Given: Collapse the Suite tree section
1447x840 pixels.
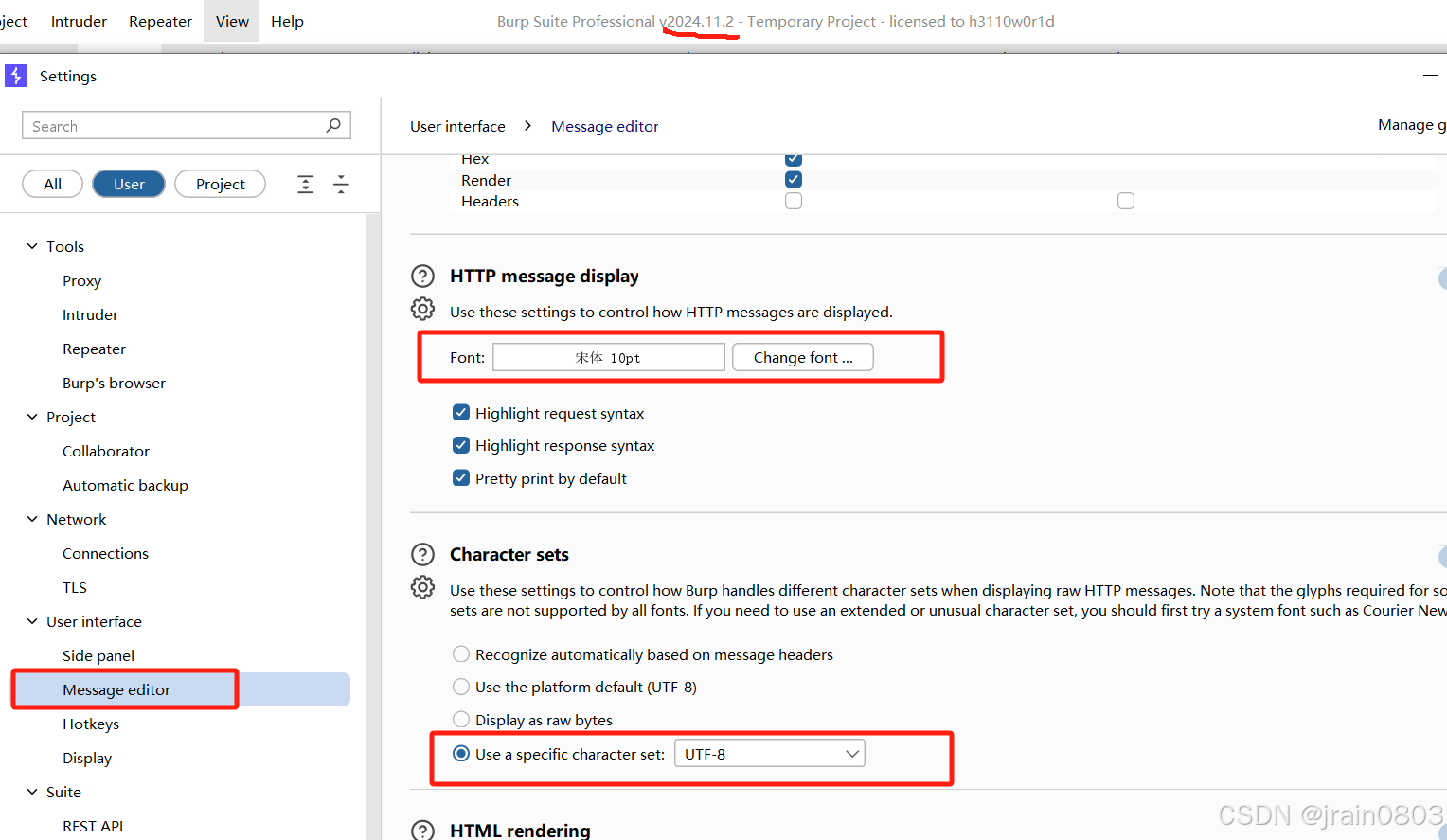Looking at the screenshot, I should click(32, 792).
